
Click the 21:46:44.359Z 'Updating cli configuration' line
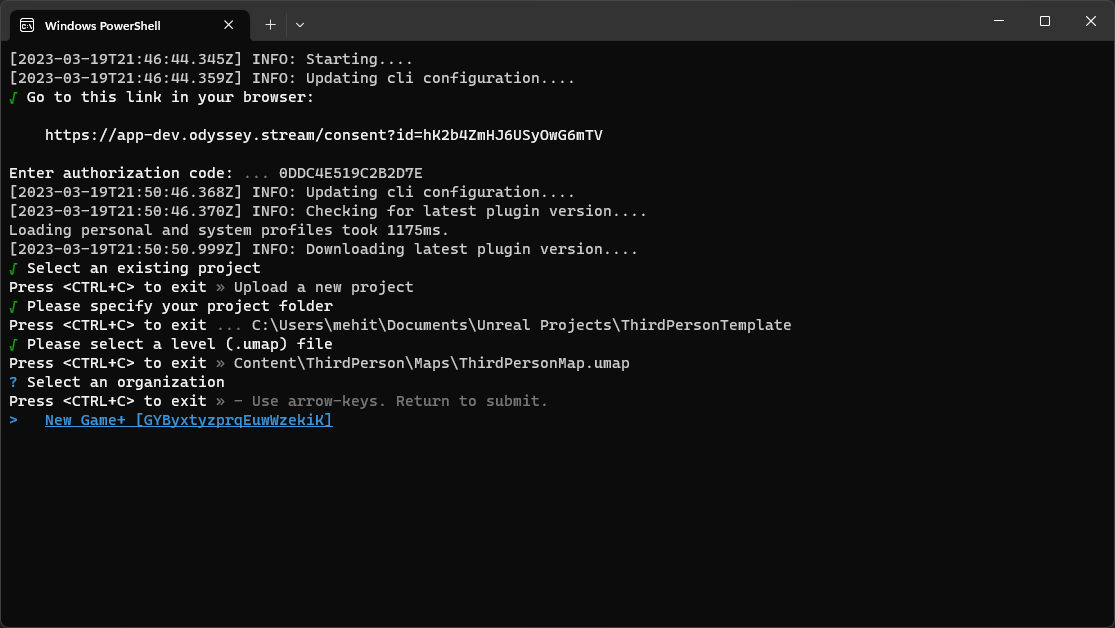(x=292, y=78)
